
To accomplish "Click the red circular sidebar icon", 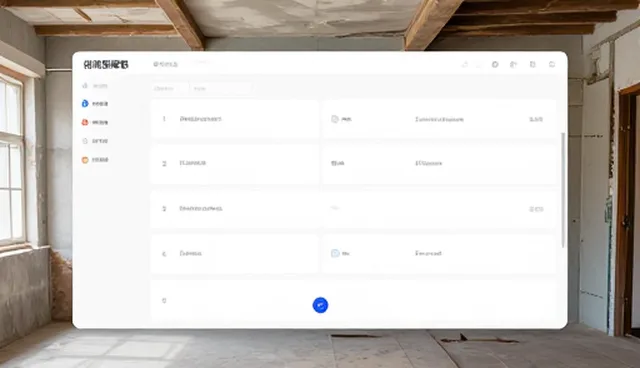I will coord(85,122).
